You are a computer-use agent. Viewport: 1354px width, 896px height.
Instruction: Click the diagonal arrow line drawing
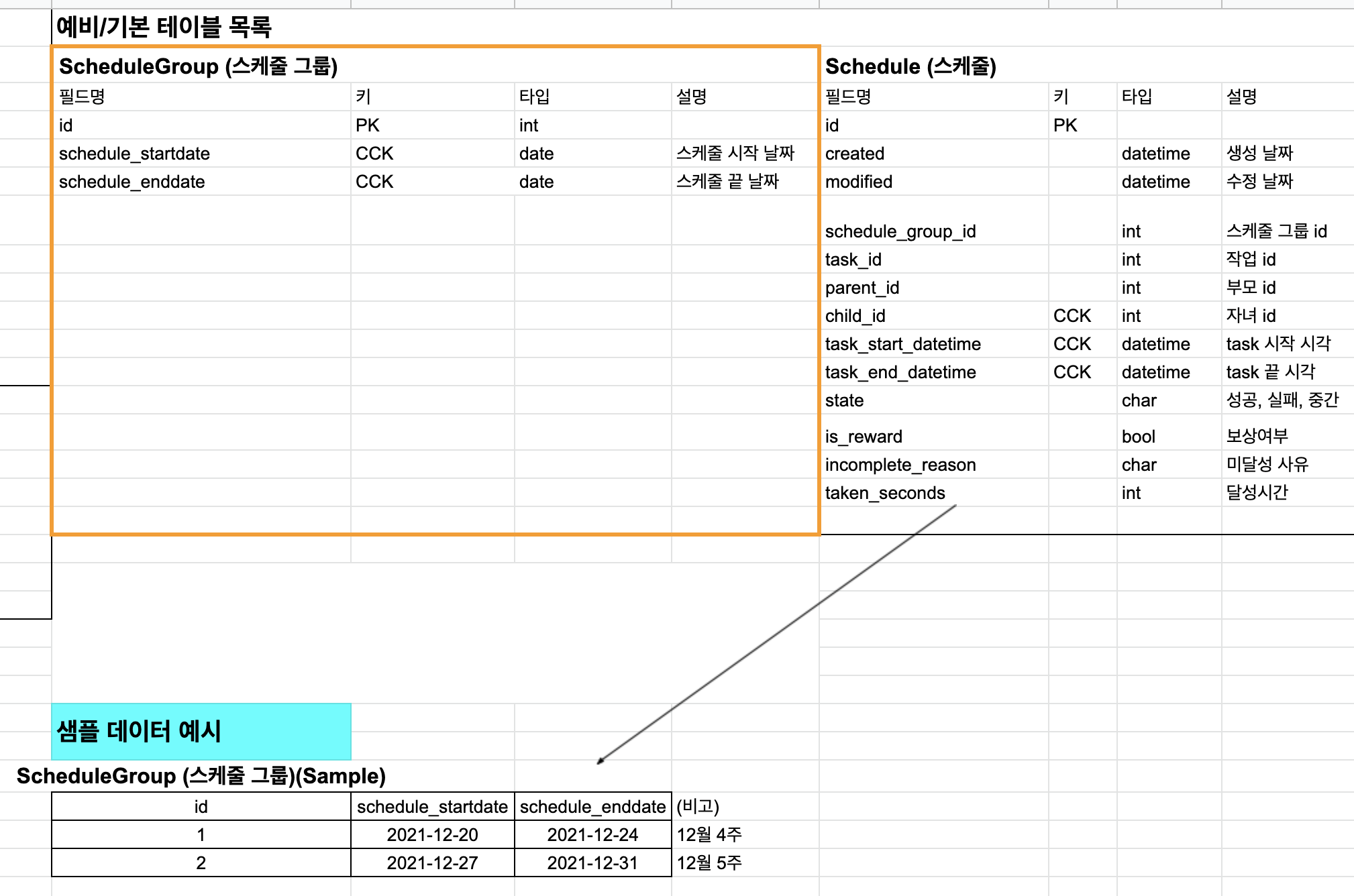click(x=776, y=634)
